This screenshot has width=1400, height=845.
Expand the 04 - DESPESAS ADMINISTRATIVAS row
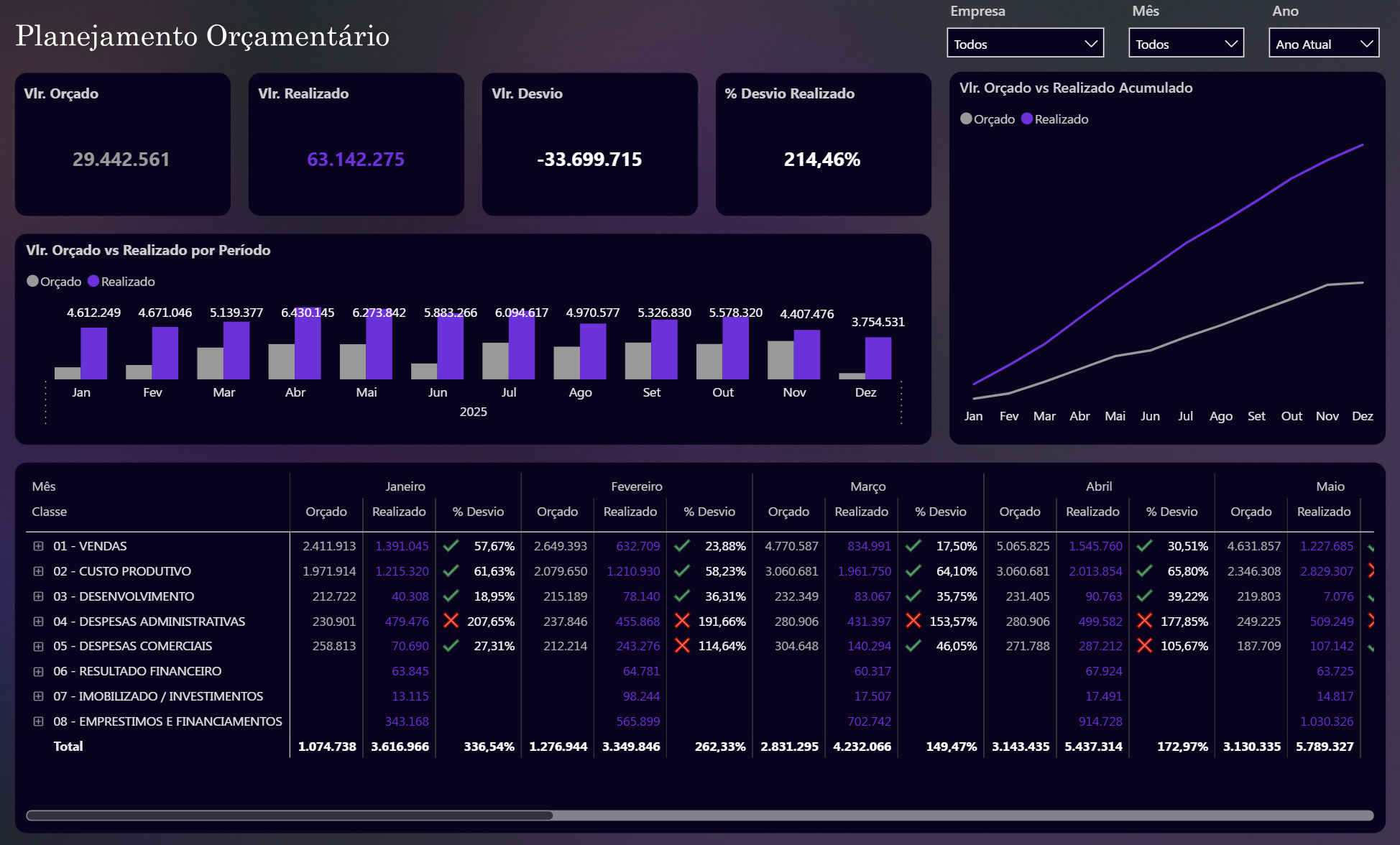point(38,622)
